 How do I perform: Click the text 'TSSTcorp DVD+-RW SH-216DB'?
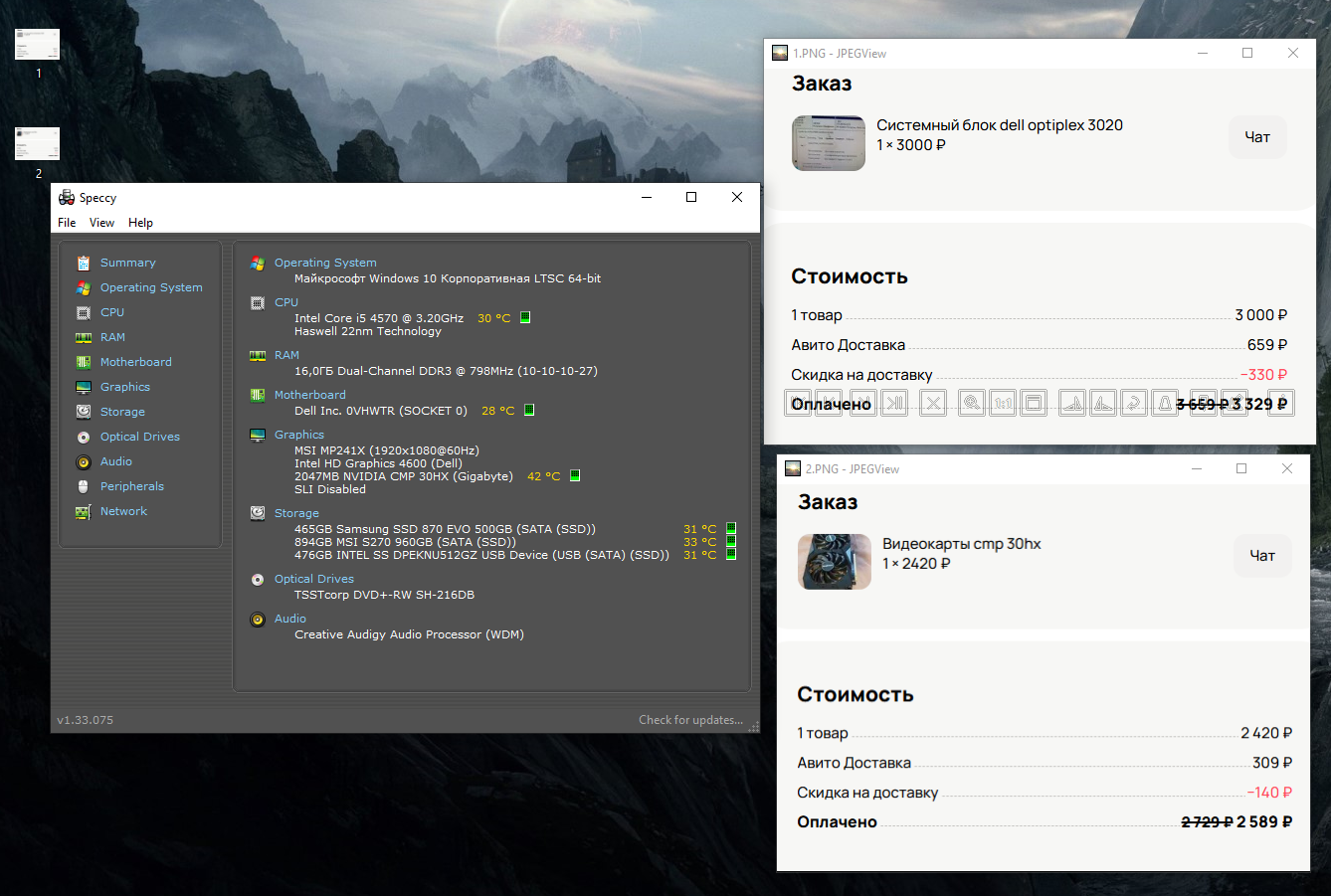point(384,595)
